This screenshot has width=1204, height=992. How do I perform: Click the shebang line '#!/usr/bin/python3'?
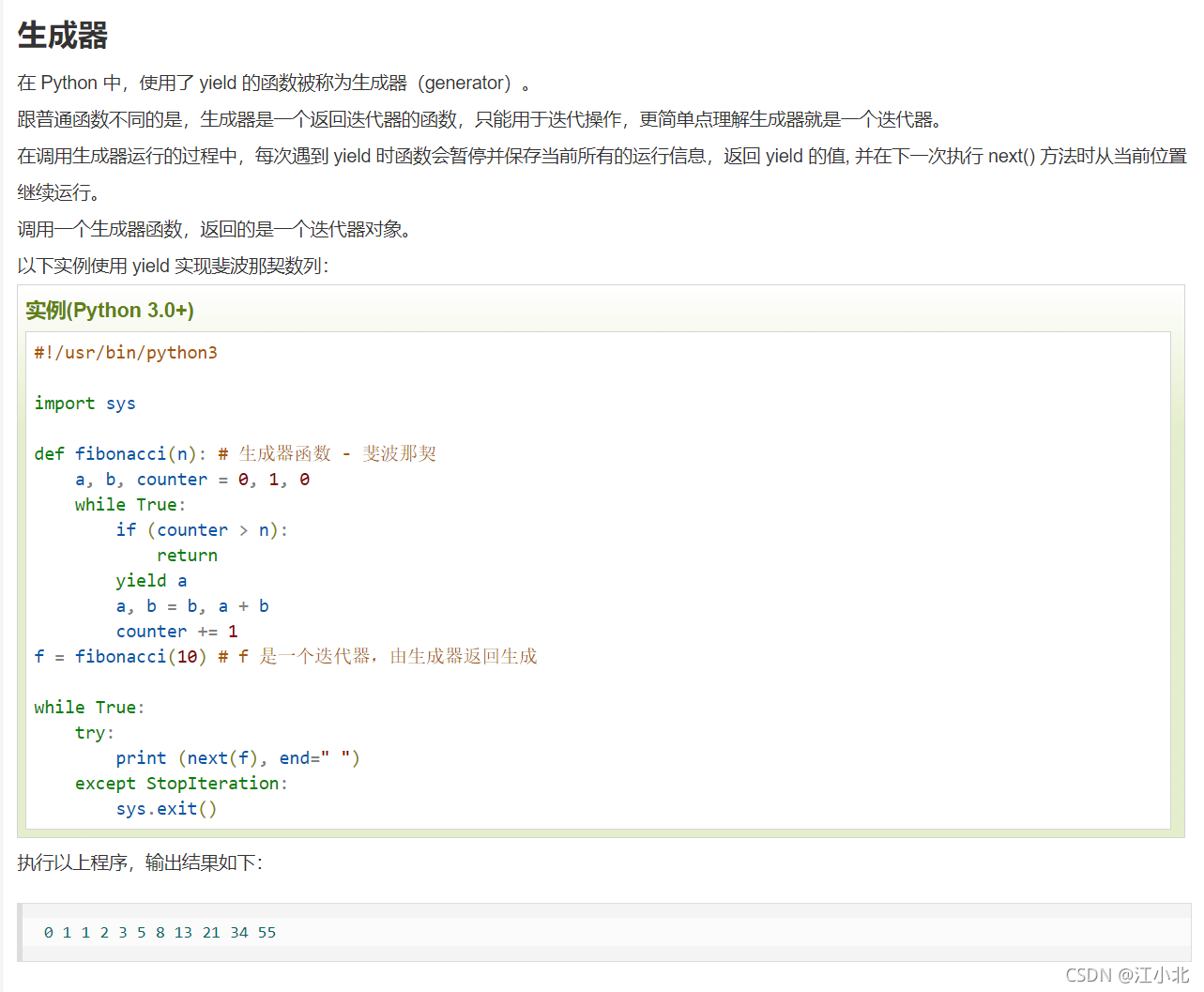pos(126,353)
